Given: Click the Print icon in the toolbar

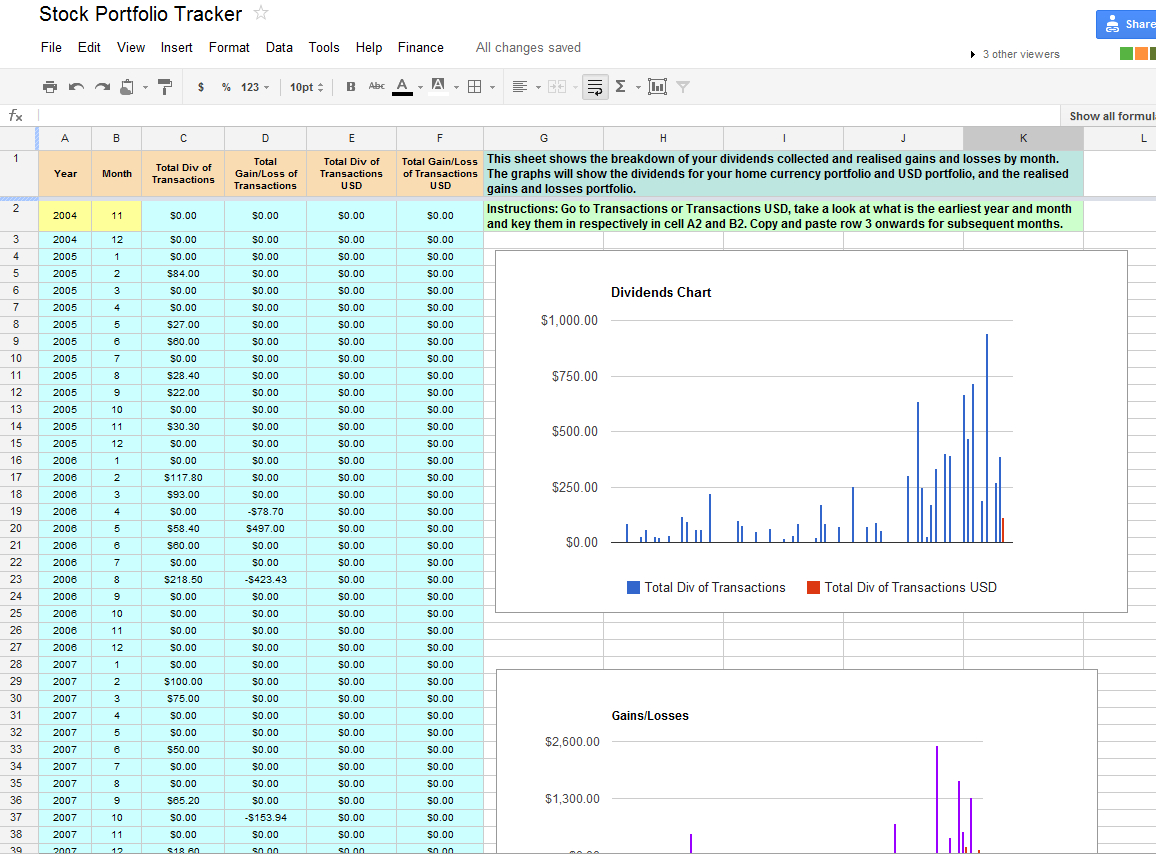Looking at the screenshot, I should click(48, 86).
